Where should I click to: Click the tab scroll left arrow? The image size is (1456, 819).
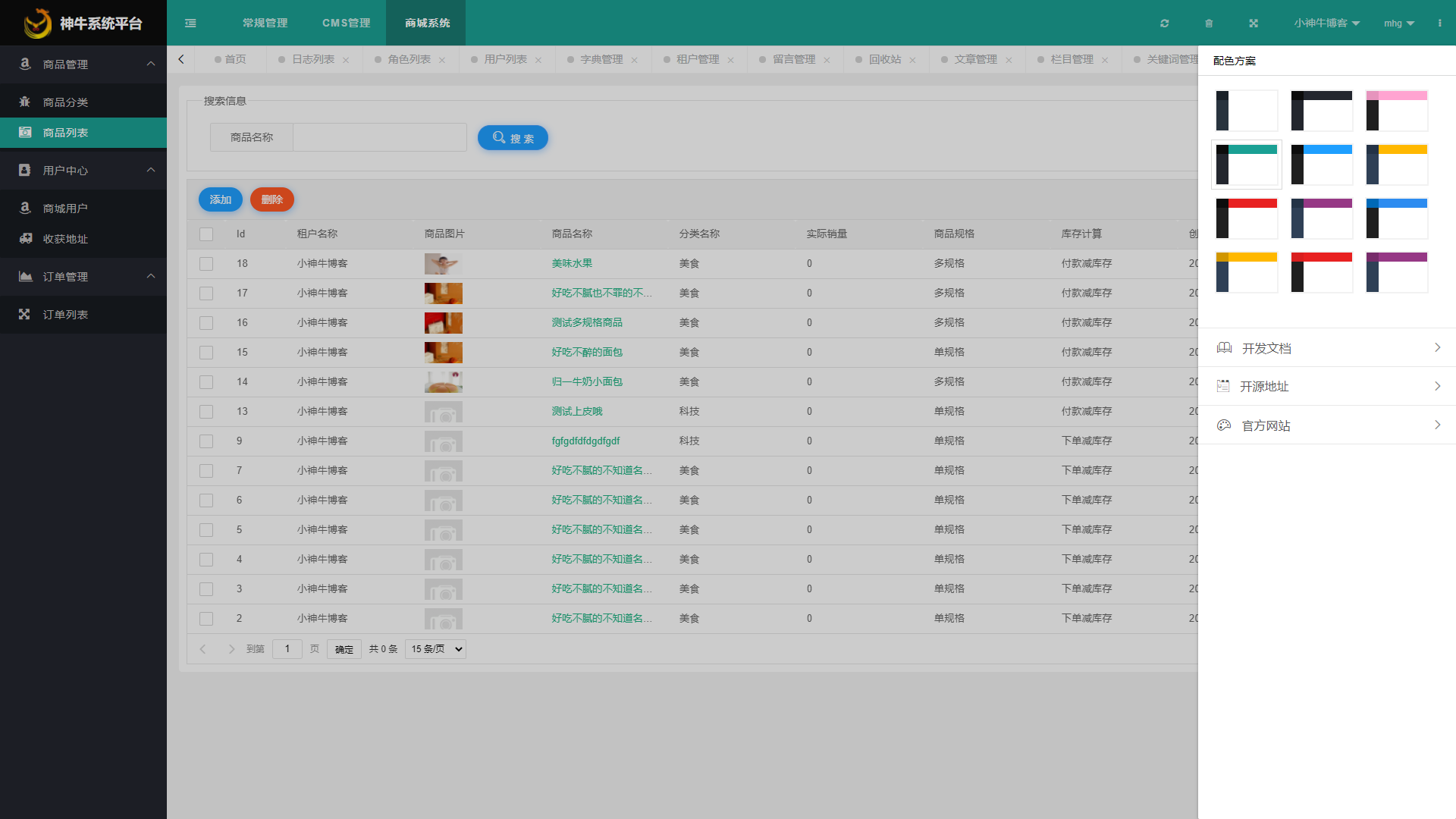(x=180, y=59)
